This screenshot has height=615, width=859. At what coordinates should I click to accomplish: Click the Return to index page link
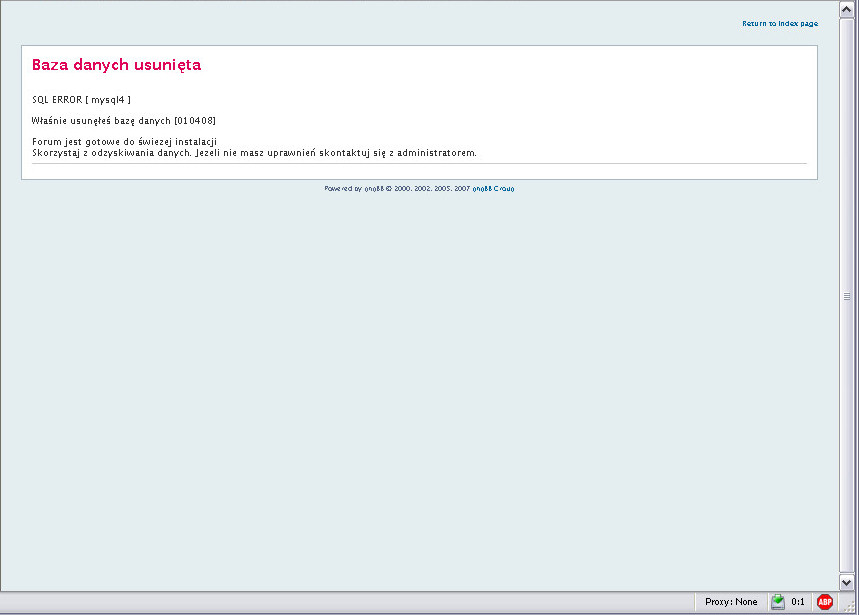(779, 23)
